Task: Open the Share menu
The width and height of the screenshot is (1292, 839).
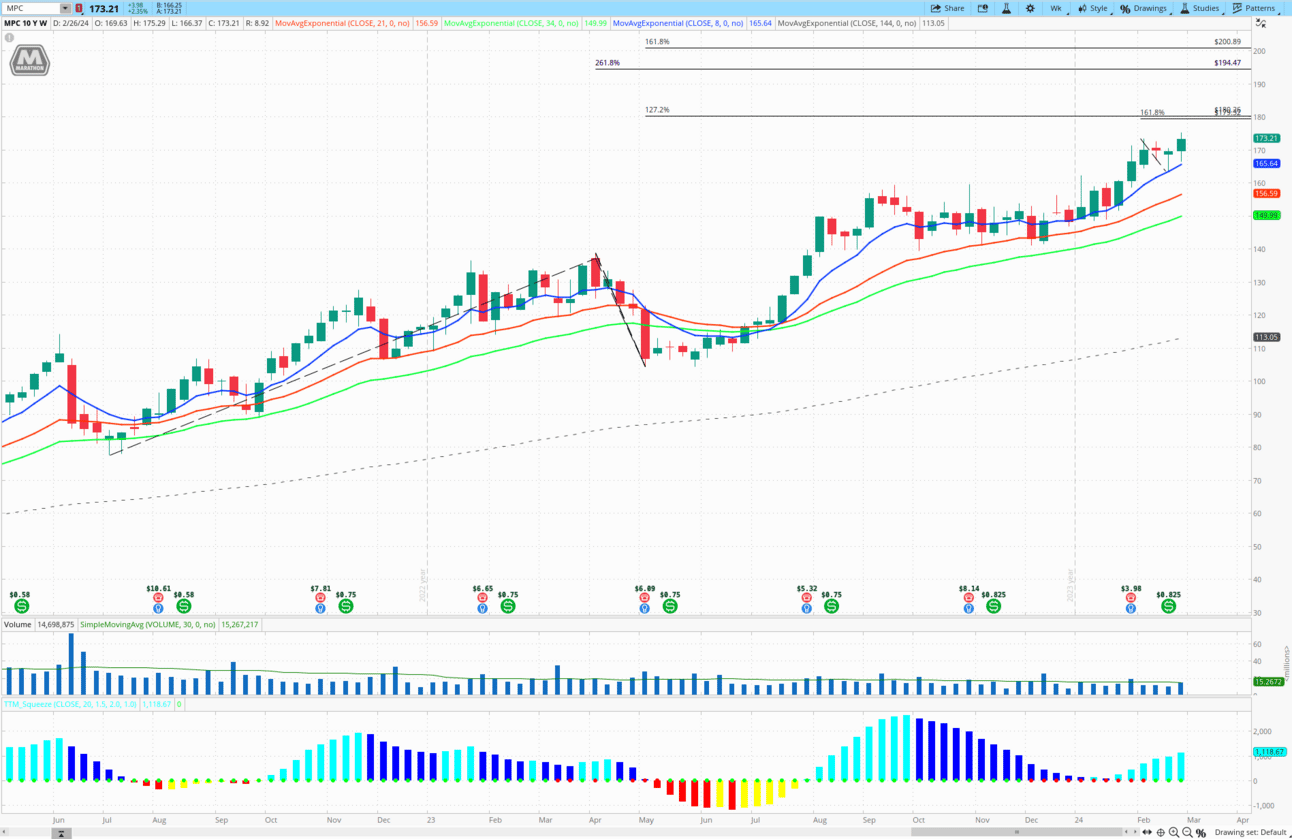Action: point(947,8)
